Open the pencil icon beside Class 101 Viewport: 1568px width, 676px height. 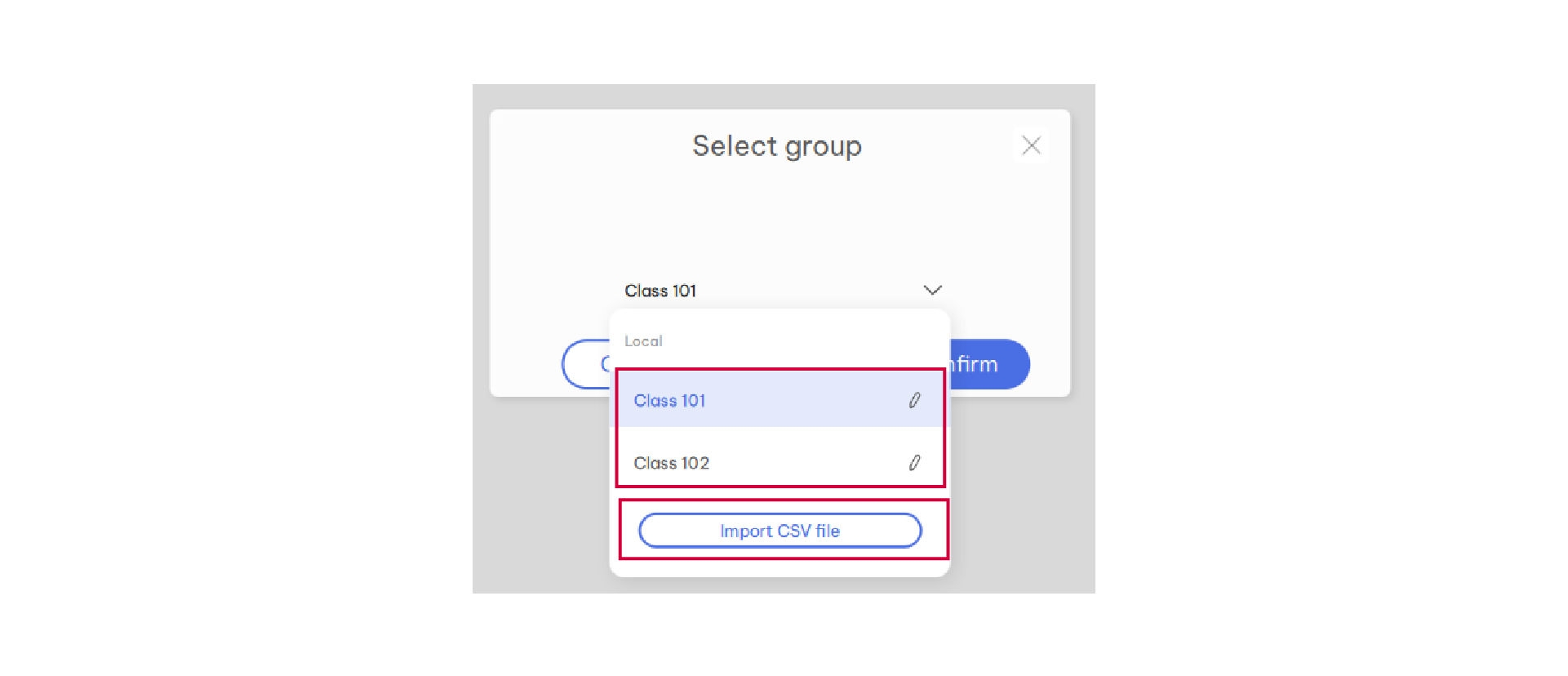point(914,400)
